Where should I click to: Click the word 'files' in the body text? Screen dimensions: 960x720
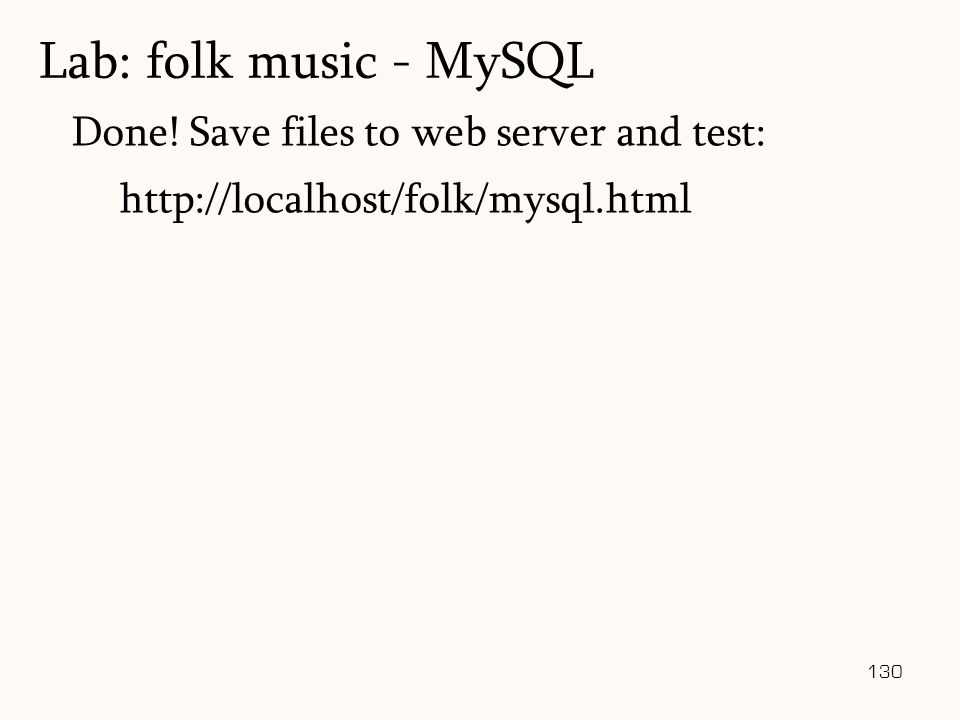[x=317, y=132]
